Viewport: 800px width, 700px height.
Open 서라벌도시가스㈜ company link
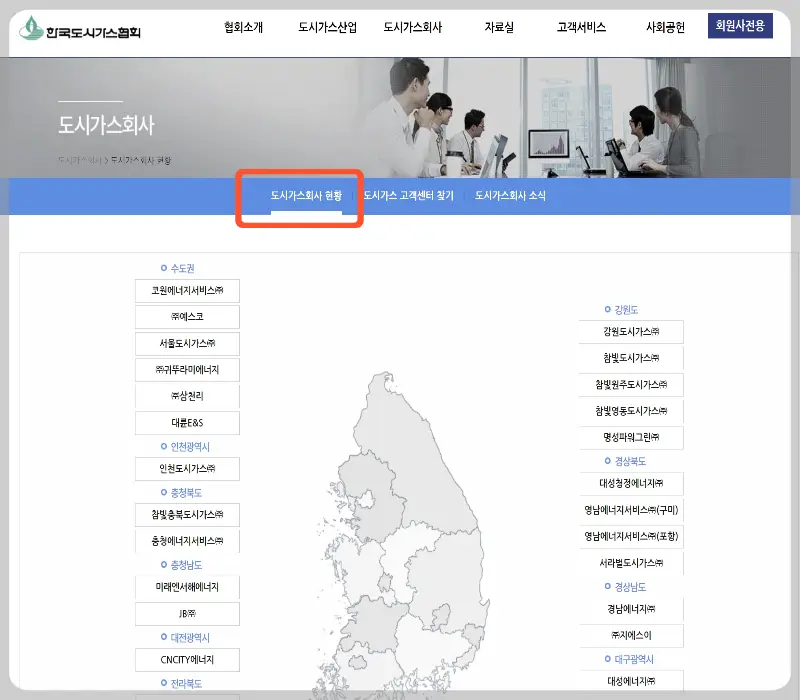[631, 563]
